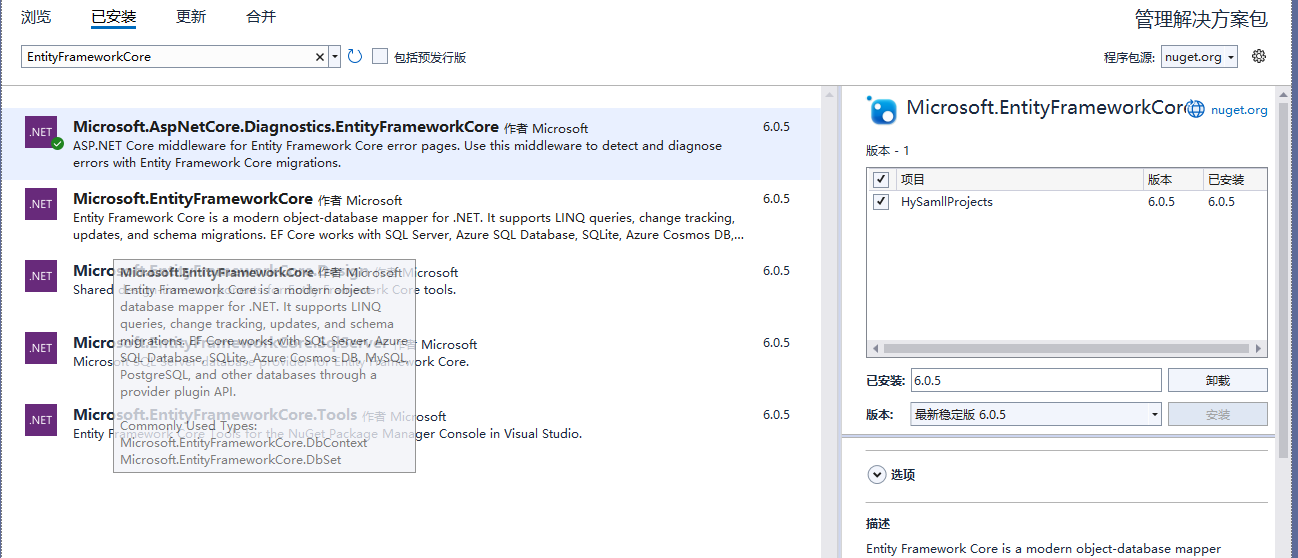The height and width of the screenshot is (558, 1298).
Task: Click the 卸载 button
Action: point(1218,381)
